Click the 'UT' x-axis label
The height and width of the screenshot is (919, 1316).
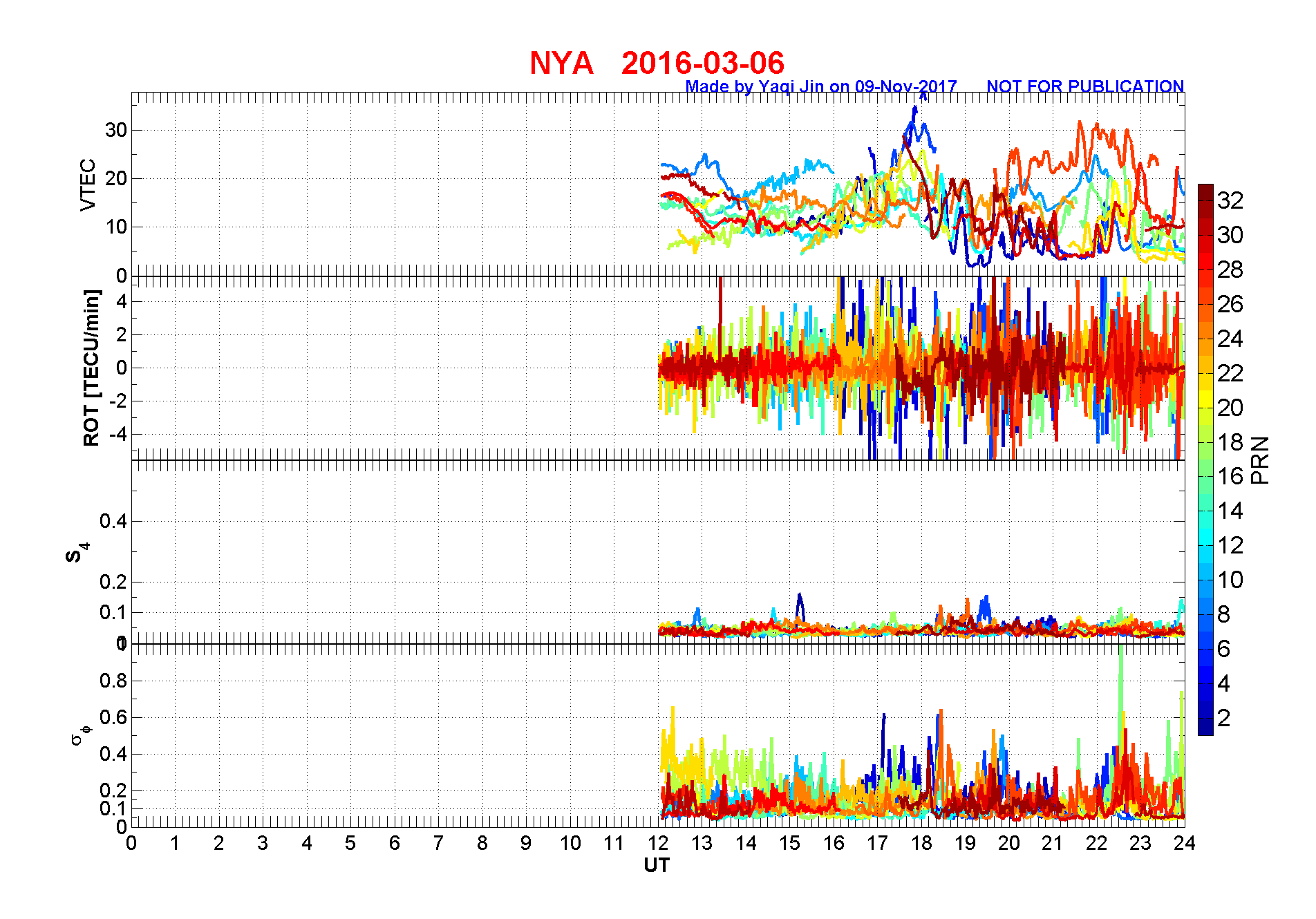(x=657, y=865)
